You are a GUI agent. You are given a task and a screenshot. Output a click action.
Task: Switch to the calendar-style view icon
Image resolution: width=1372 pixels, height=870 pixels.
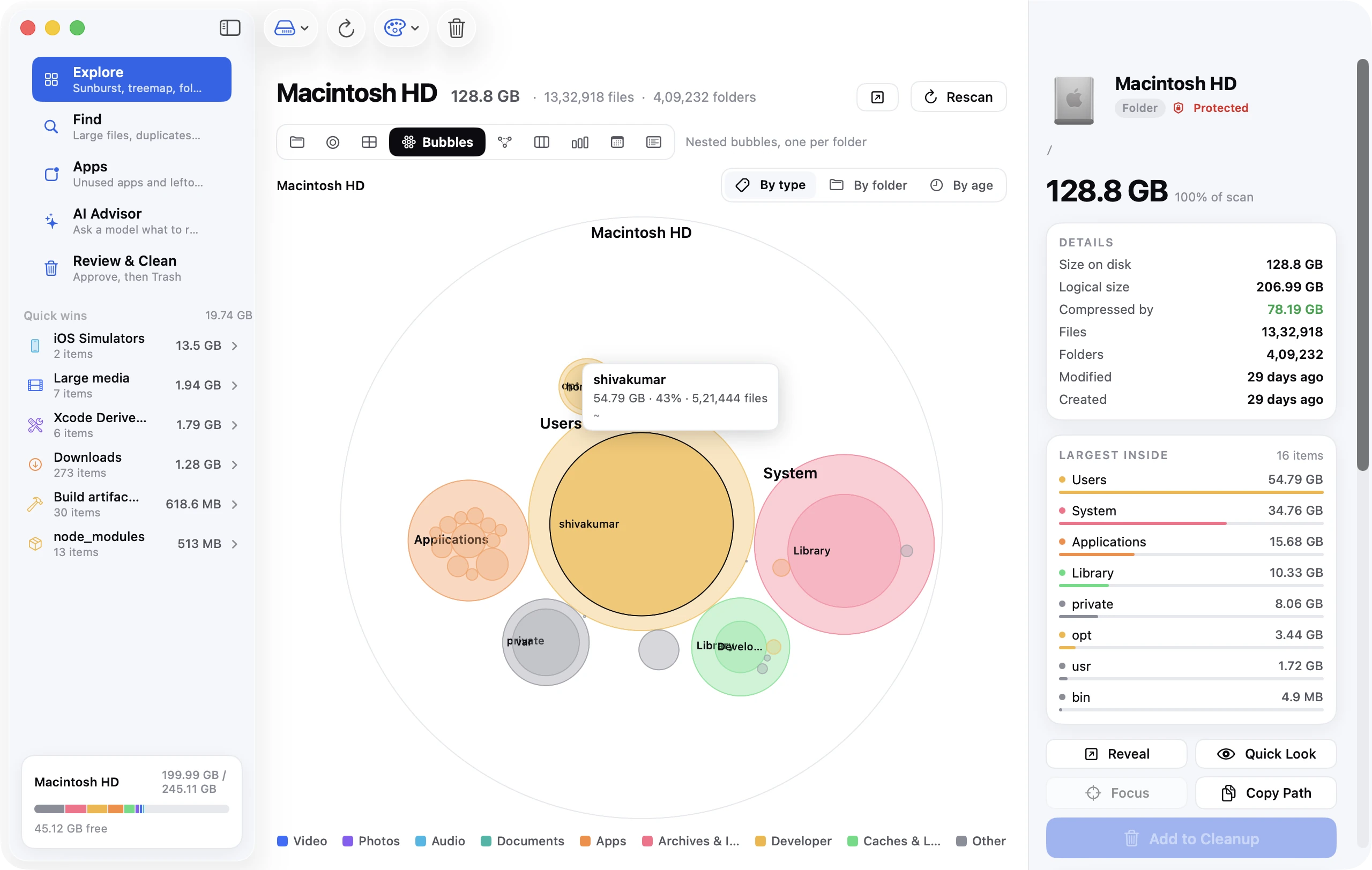point(617,142)
